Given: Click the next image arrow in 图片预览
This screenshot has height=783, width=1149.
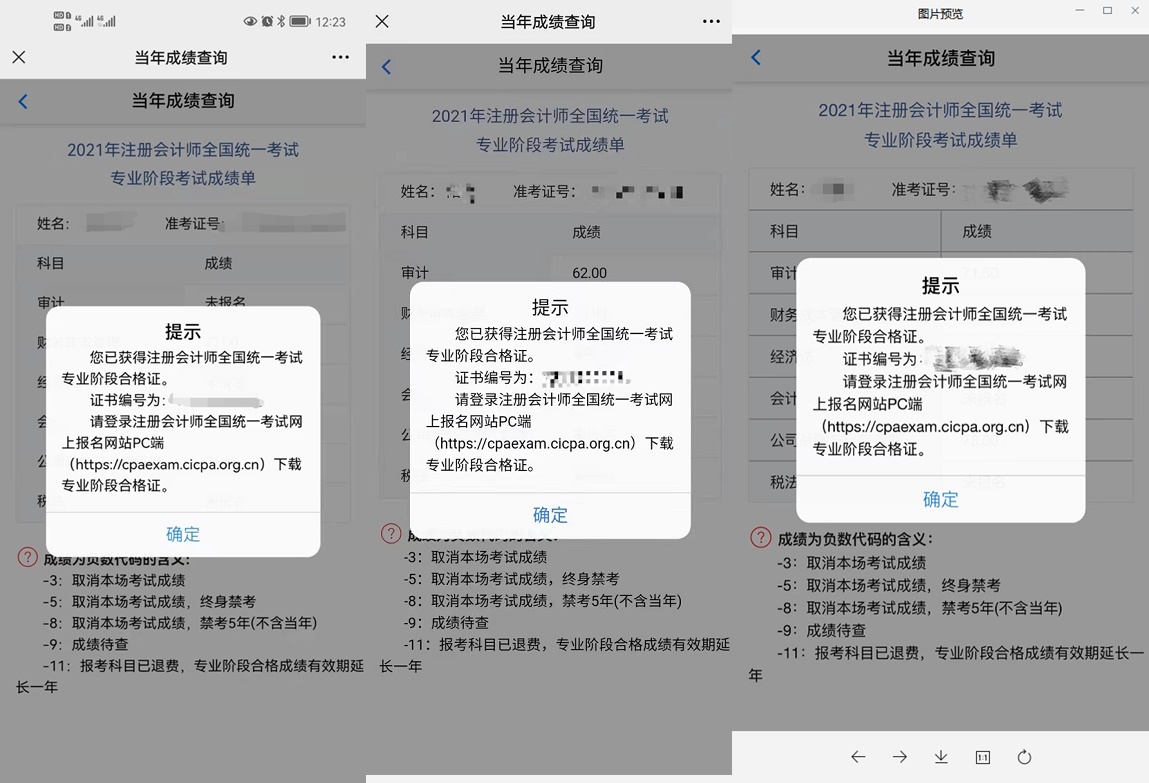Looking at the screenshot, I should tap(899, 757).
